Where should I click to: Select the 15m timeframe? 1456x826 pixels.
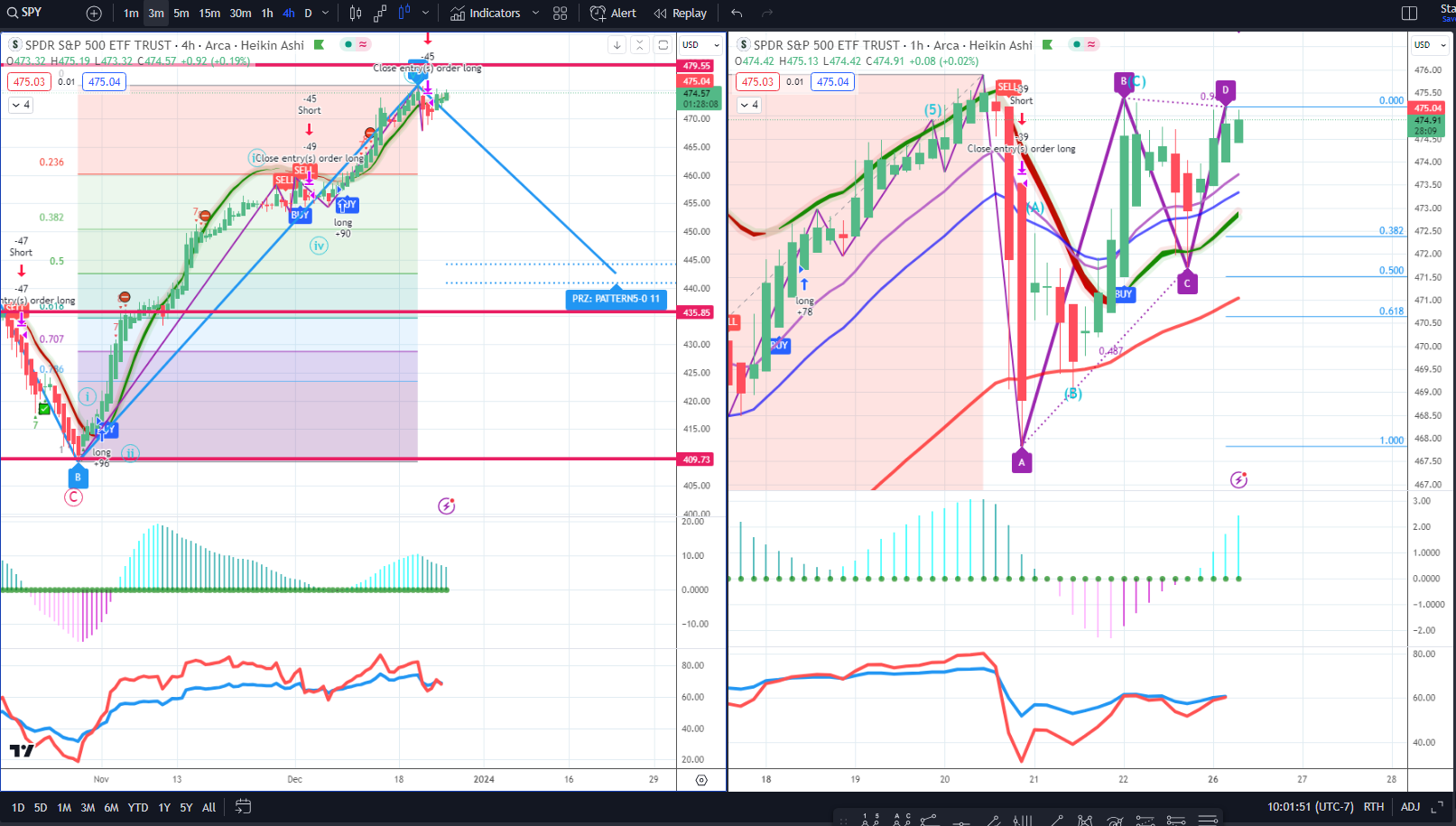click(209, 13)
